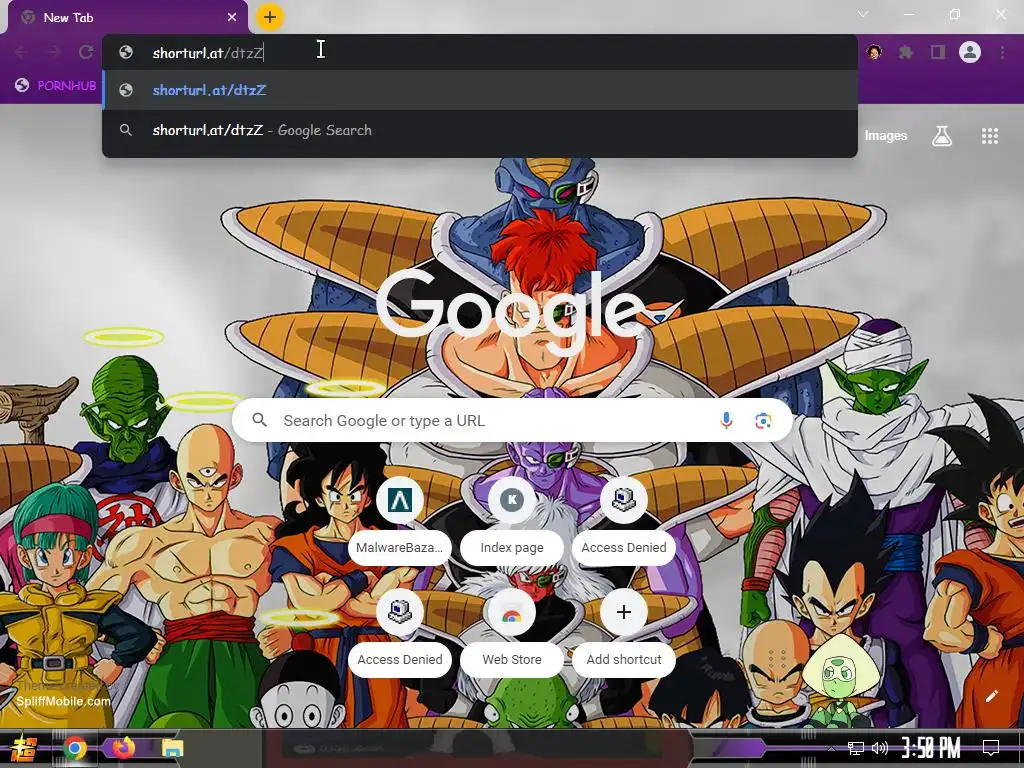Open the Images link
This screenshot has height=768, width=1024.
coord(886,136)
